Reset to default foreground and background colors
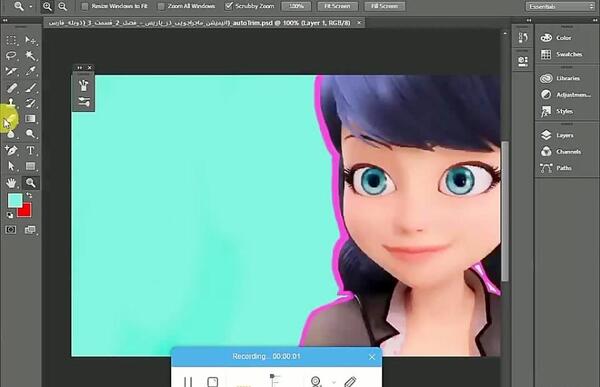The width and height of the screenshot is (600, 387). (x=10, y=216)
